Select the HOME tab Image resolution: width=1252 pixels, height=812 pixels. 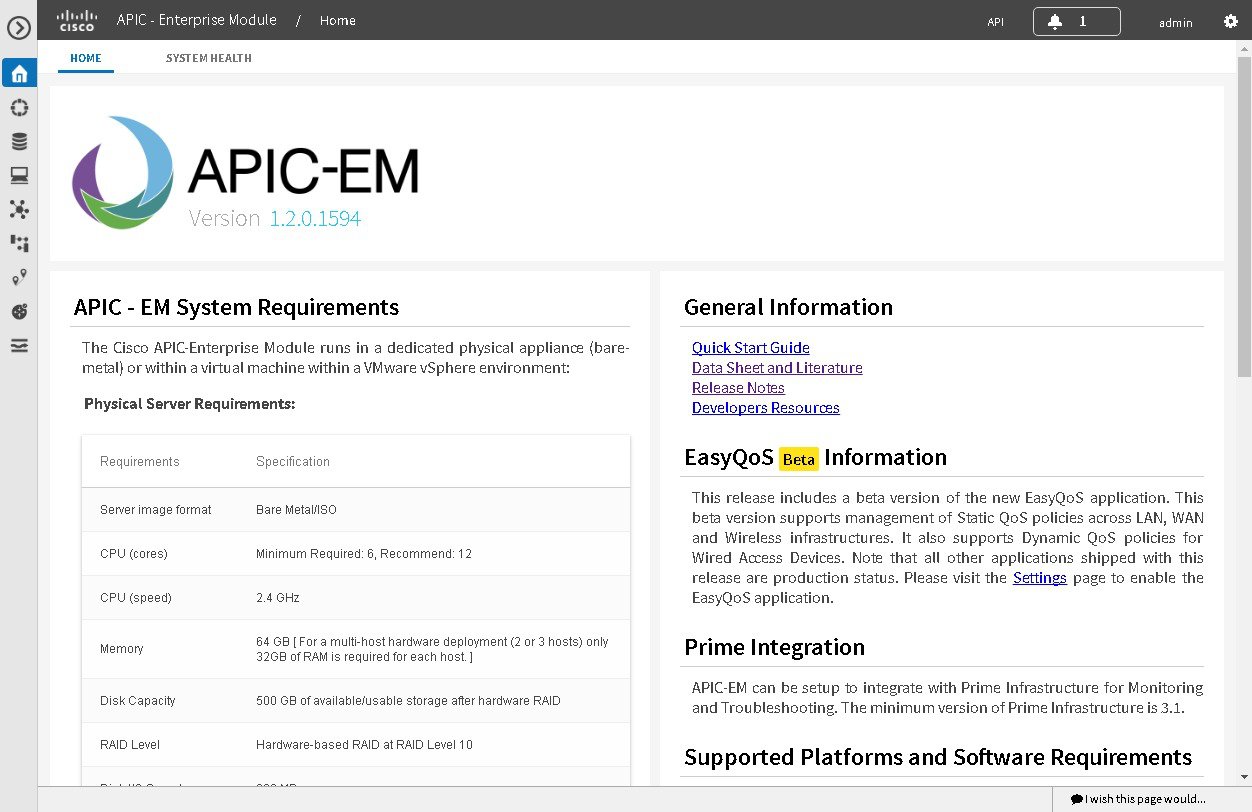pyautogui.click(x=85, y=57)
